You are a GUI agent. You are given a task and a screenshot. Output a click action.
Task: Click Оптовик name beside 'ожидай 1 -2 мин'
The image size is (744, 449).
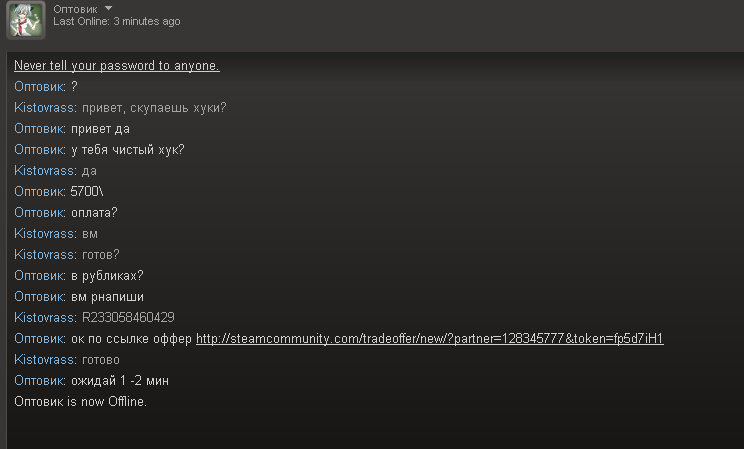coord(40,381)
